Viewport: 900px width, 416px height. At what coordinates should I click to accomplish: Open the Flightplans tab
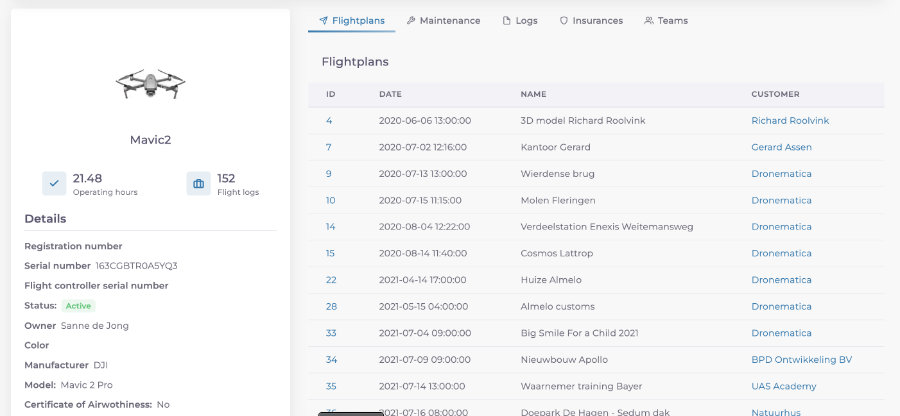[x=351, y=21]
